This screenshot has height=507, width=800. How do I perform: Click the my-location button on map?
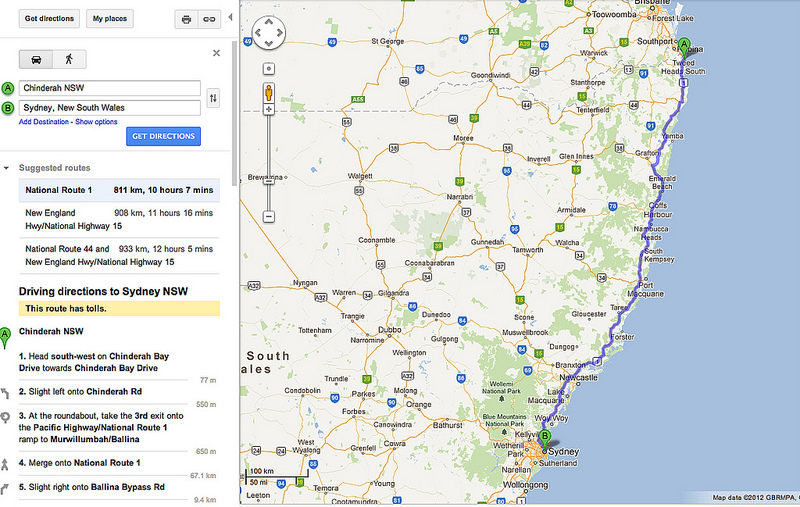[x=269, y=68]
